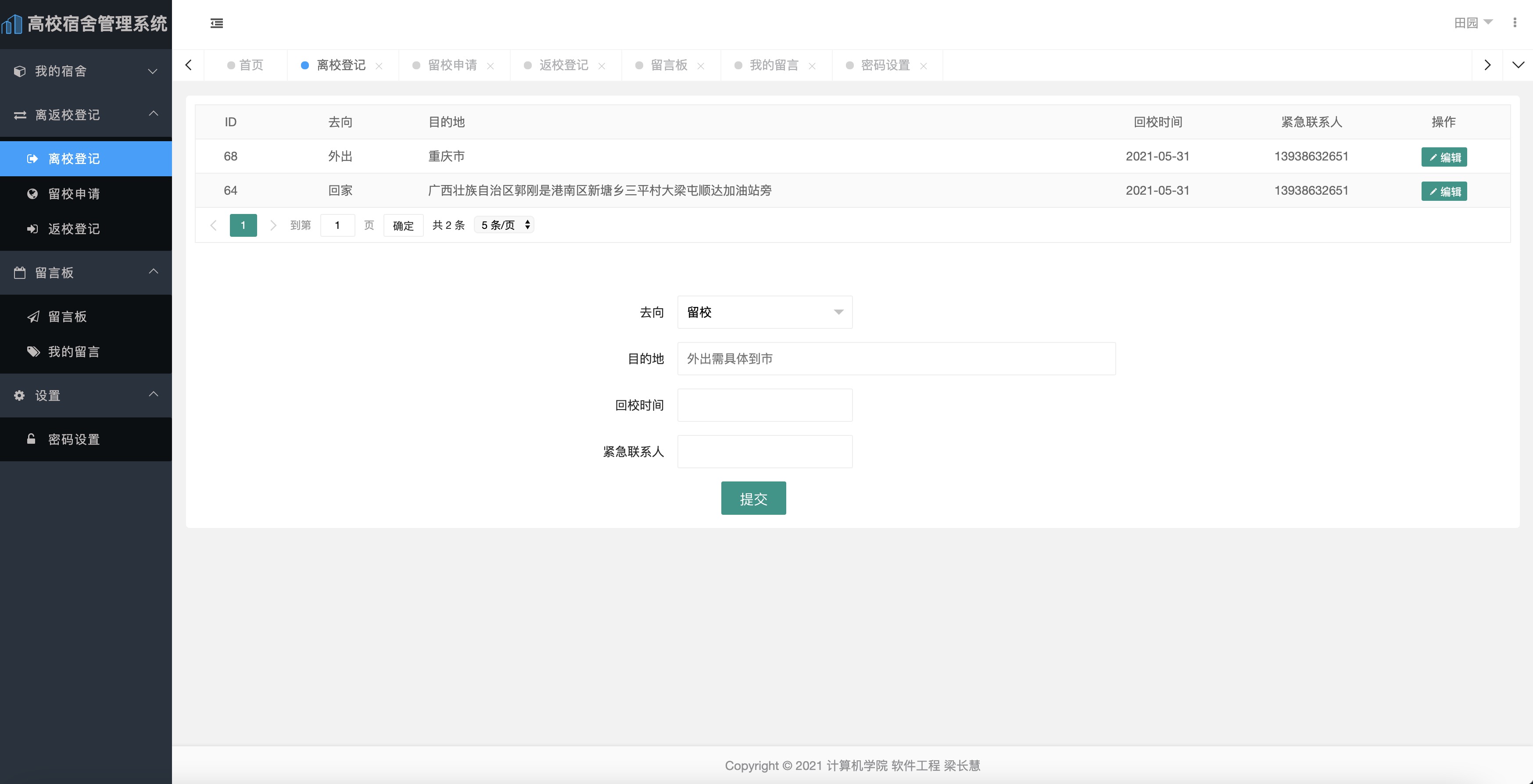Switch to the 首页 tab
Viewport: 1533px width, 784px height.
pyautogui.click(x=251, y=65)
